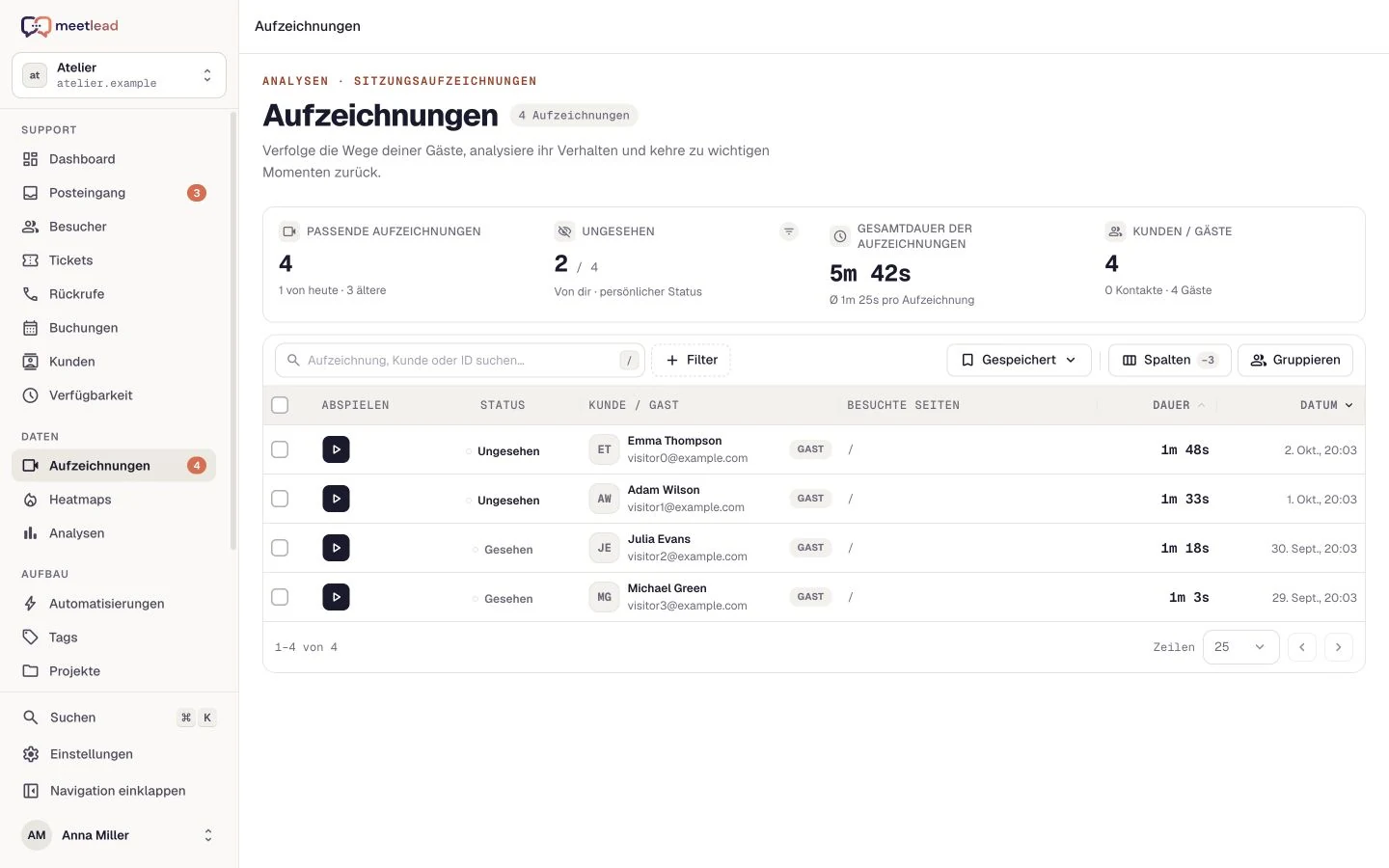This screenshot has height=868, width=1389.
Task: Open Heatmaps in sidebar
Action: [x=114, y=500]
